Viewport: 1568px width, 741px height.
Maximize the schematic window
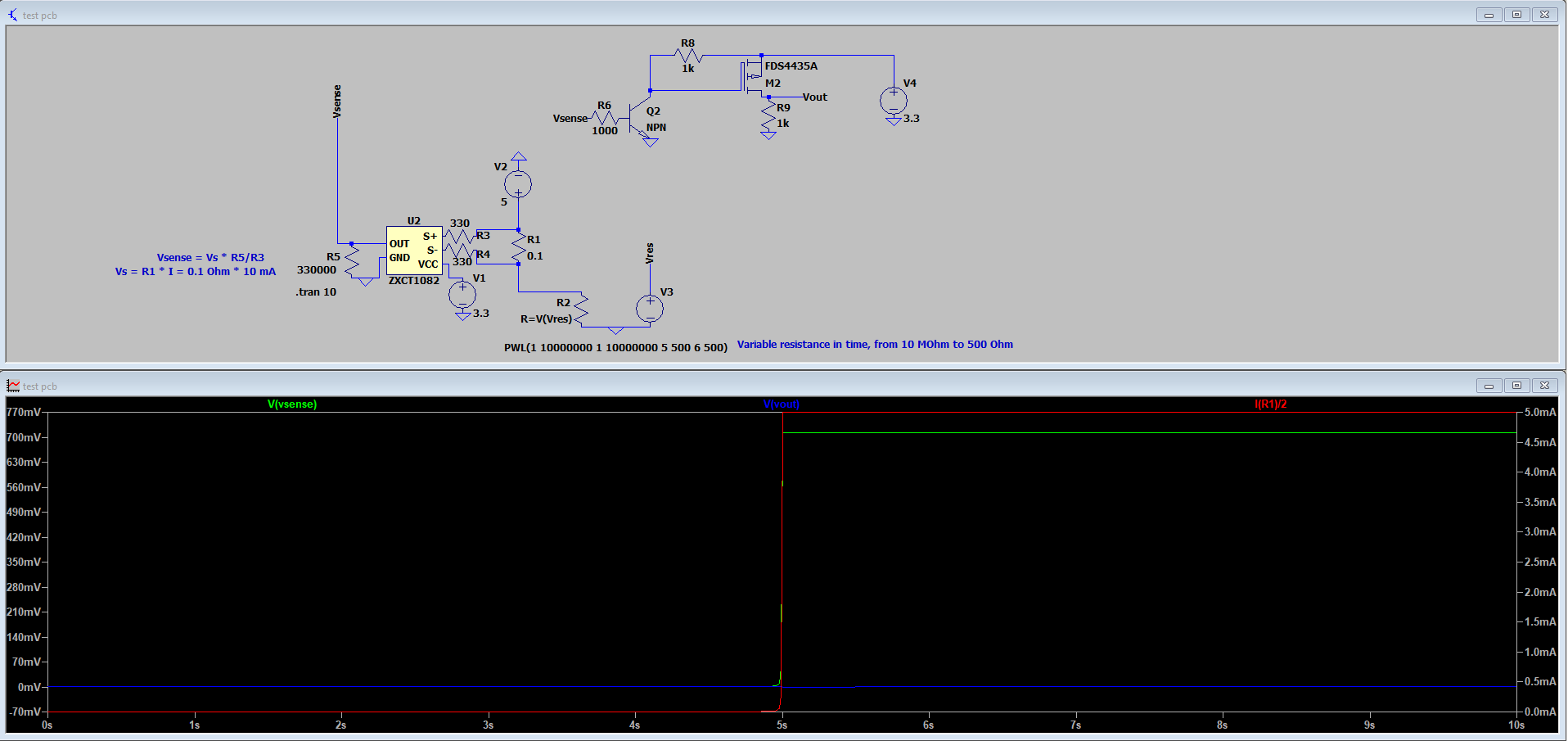(x=1516, y=15)
